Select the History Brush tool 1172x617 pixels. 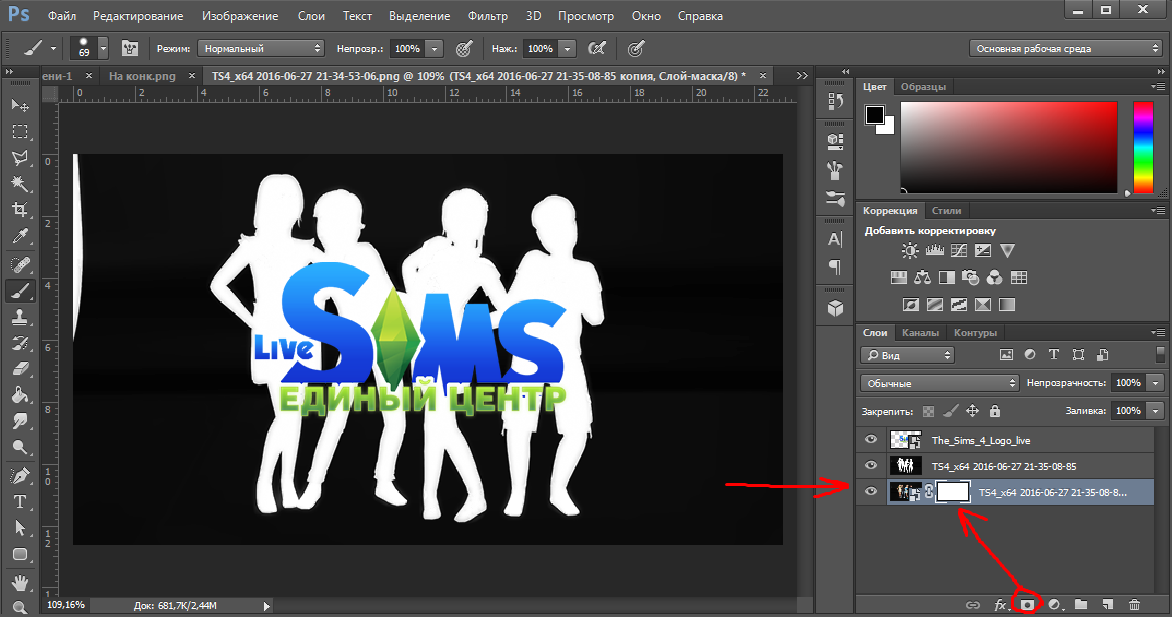coord(20,343)
